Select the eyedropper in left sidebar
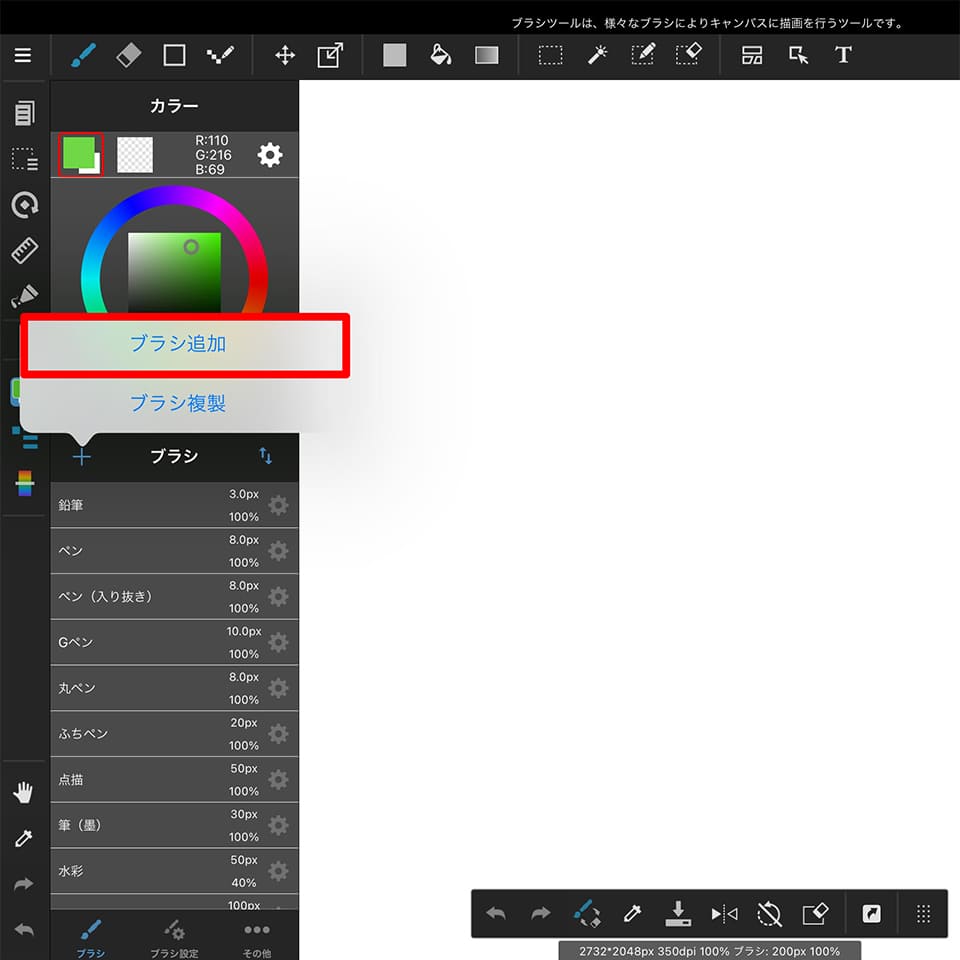The image size is (960, 960). 23,838
